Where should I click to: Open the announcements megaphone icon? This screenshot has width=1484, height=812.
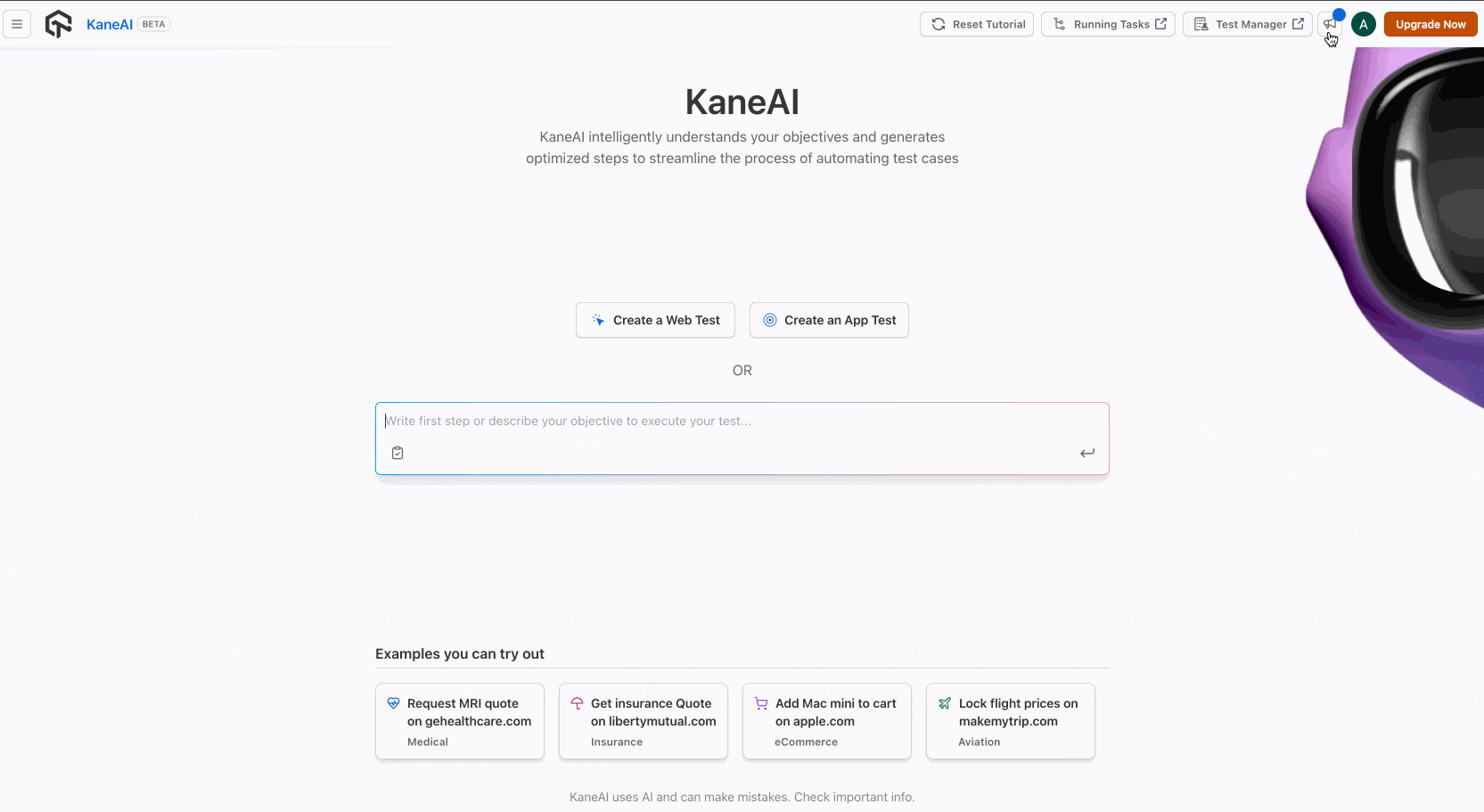coord(1330,24)
